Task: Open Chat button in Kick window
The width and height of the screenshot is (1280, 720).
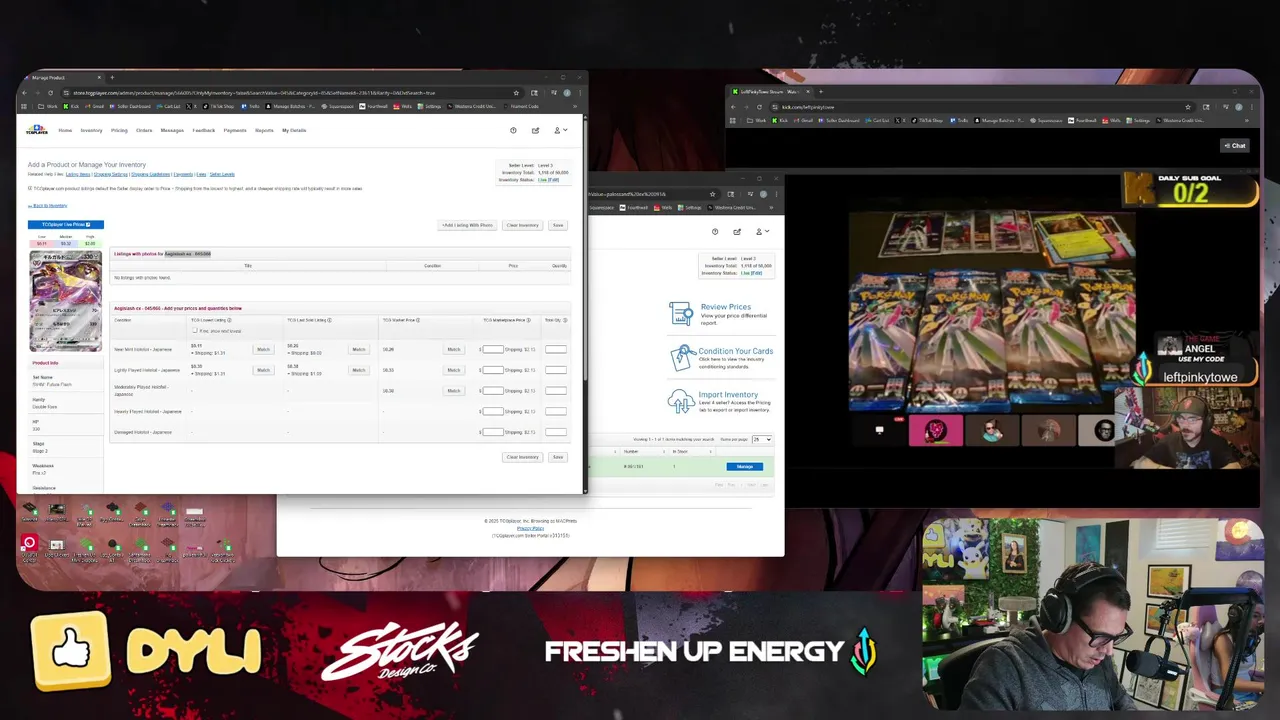Action: [x=1235, y=146]
